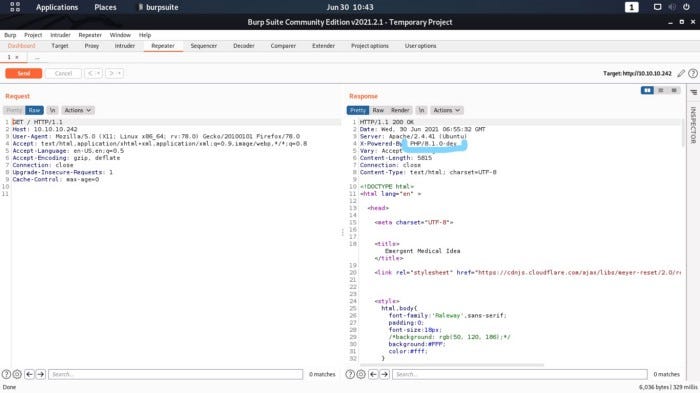Viewport: 700px width, 393px height.
Task: Open Request search help icon
Action: click(x=6, y=374)
